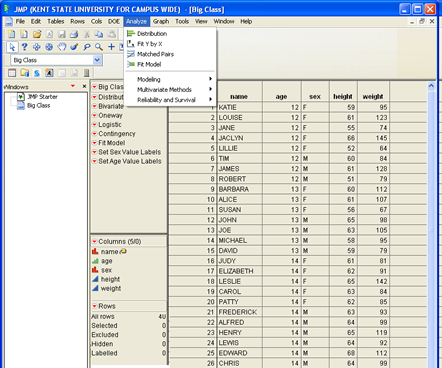The image size is (442, 368).
Task: Click the Selected row count label
Action: pyautogui.click(x=104, y=326)
